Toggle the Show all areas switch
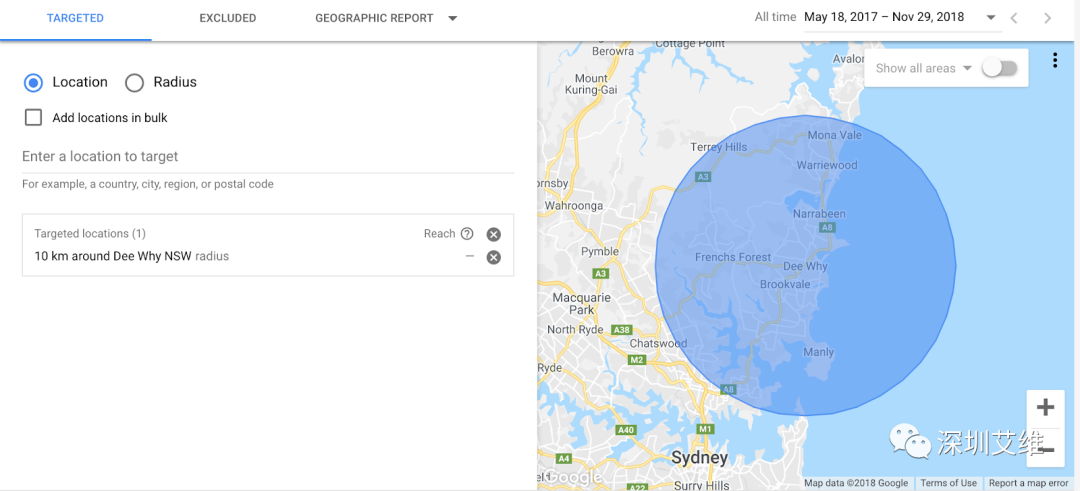1080x491 pixels. coord(999,68)
